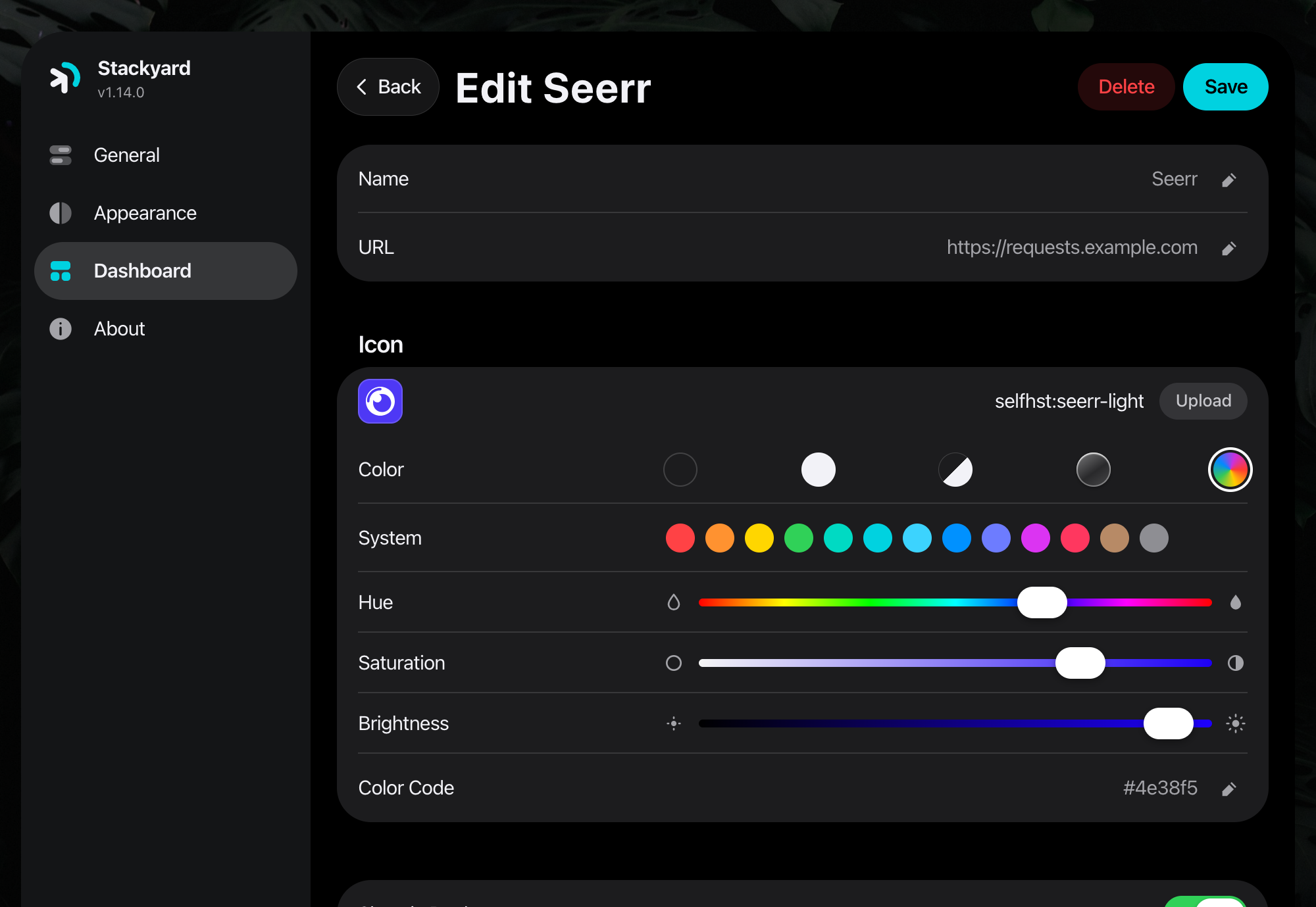Click the empty circle Saturation icon
This screenshot has height=907, width=1316.
click(674, 663)
